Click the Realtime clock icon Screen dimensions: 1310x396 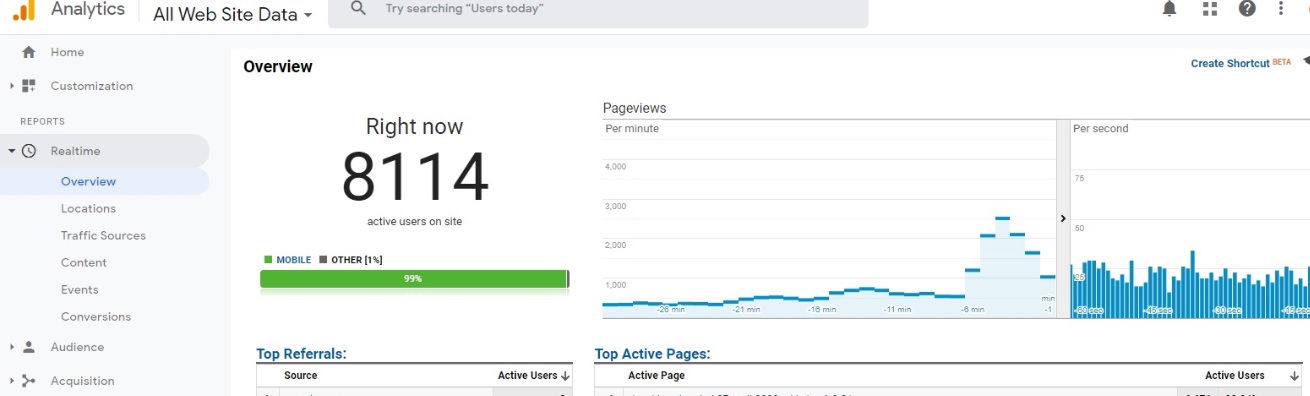pos(29,151)
